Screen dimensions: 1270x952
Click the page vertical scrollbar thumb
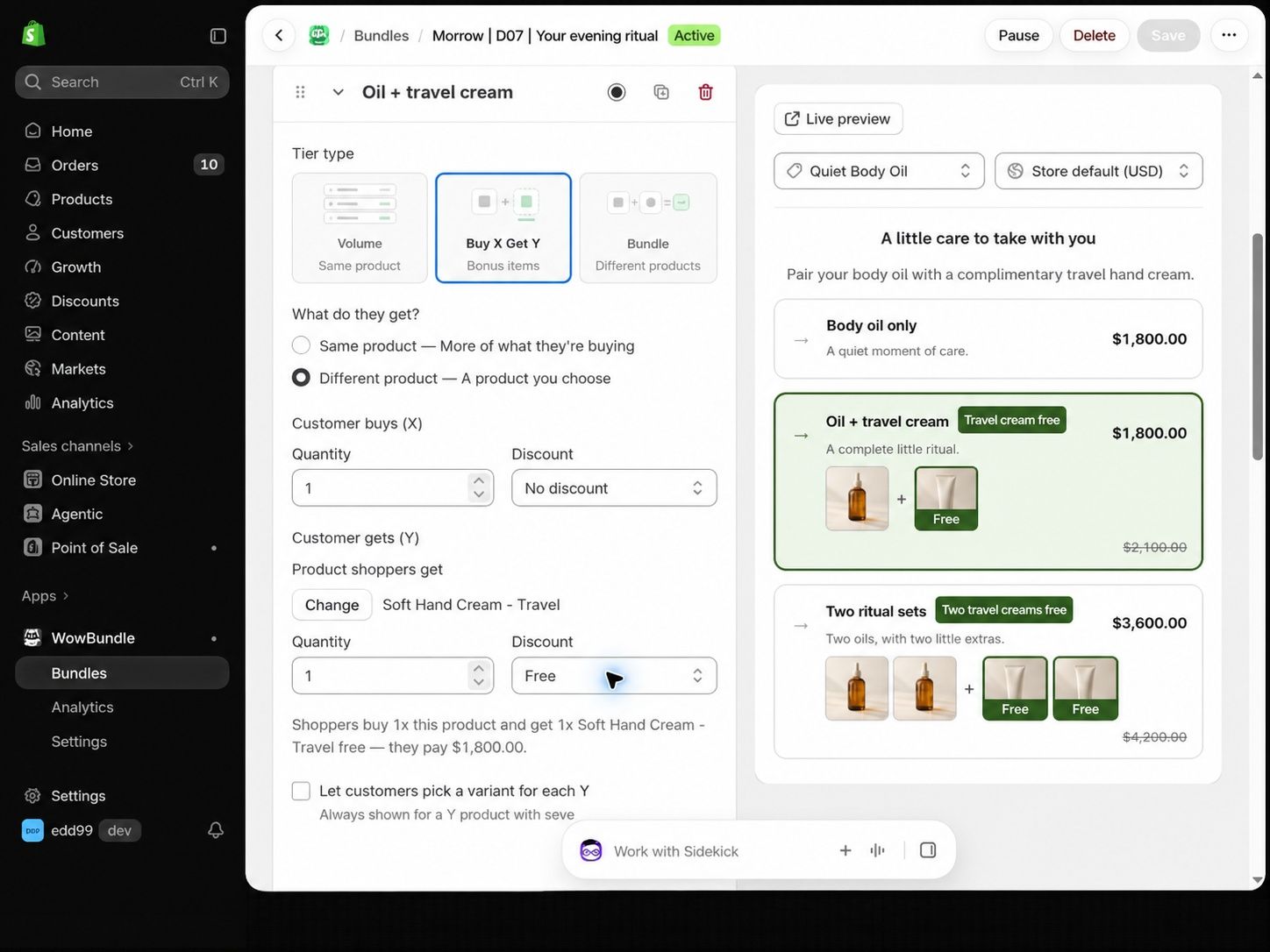(x=1258, y=346)
